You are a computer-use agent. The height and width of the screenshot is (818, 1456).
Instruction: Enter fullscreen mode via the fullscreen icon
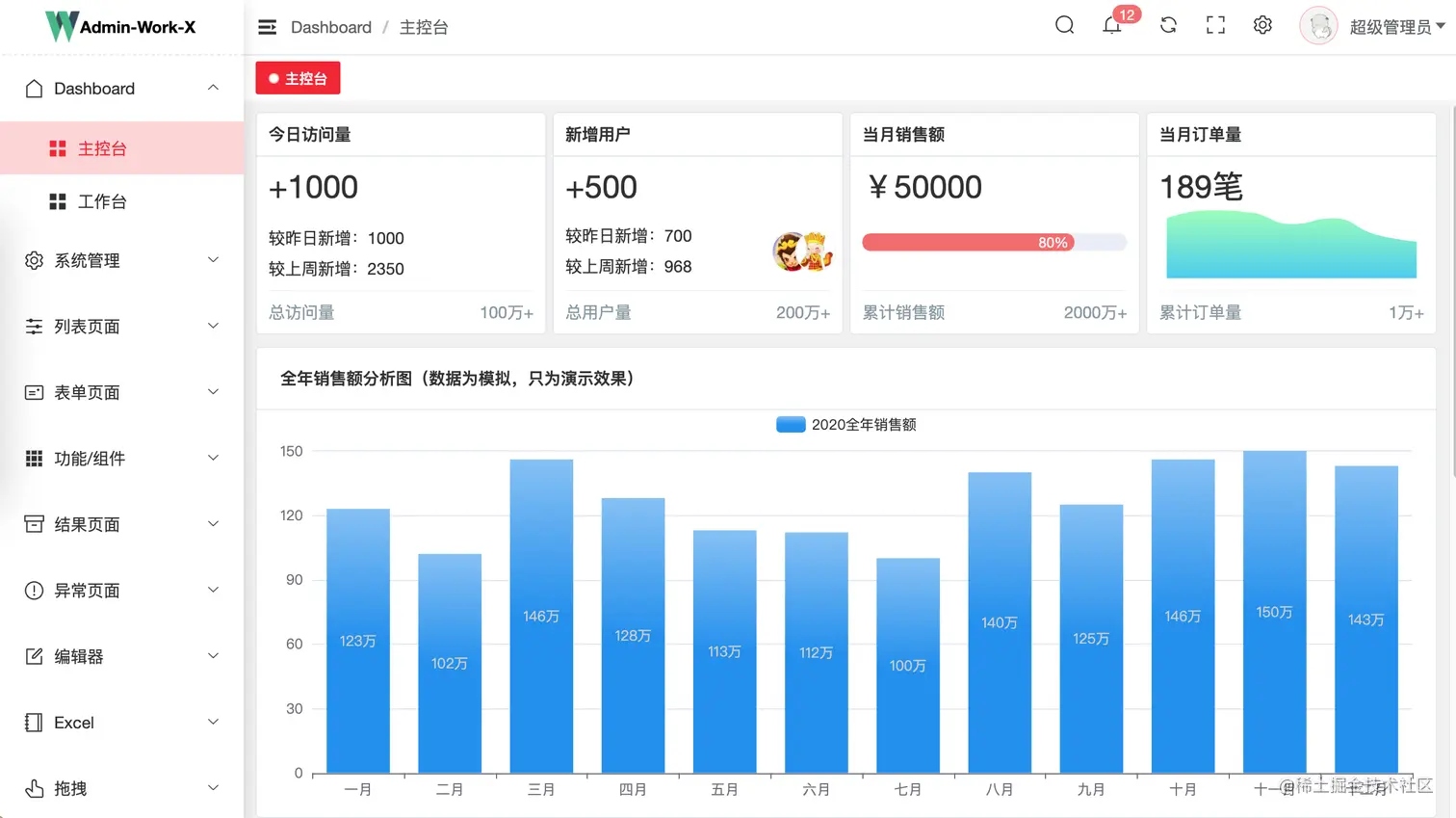(1214, 26)
